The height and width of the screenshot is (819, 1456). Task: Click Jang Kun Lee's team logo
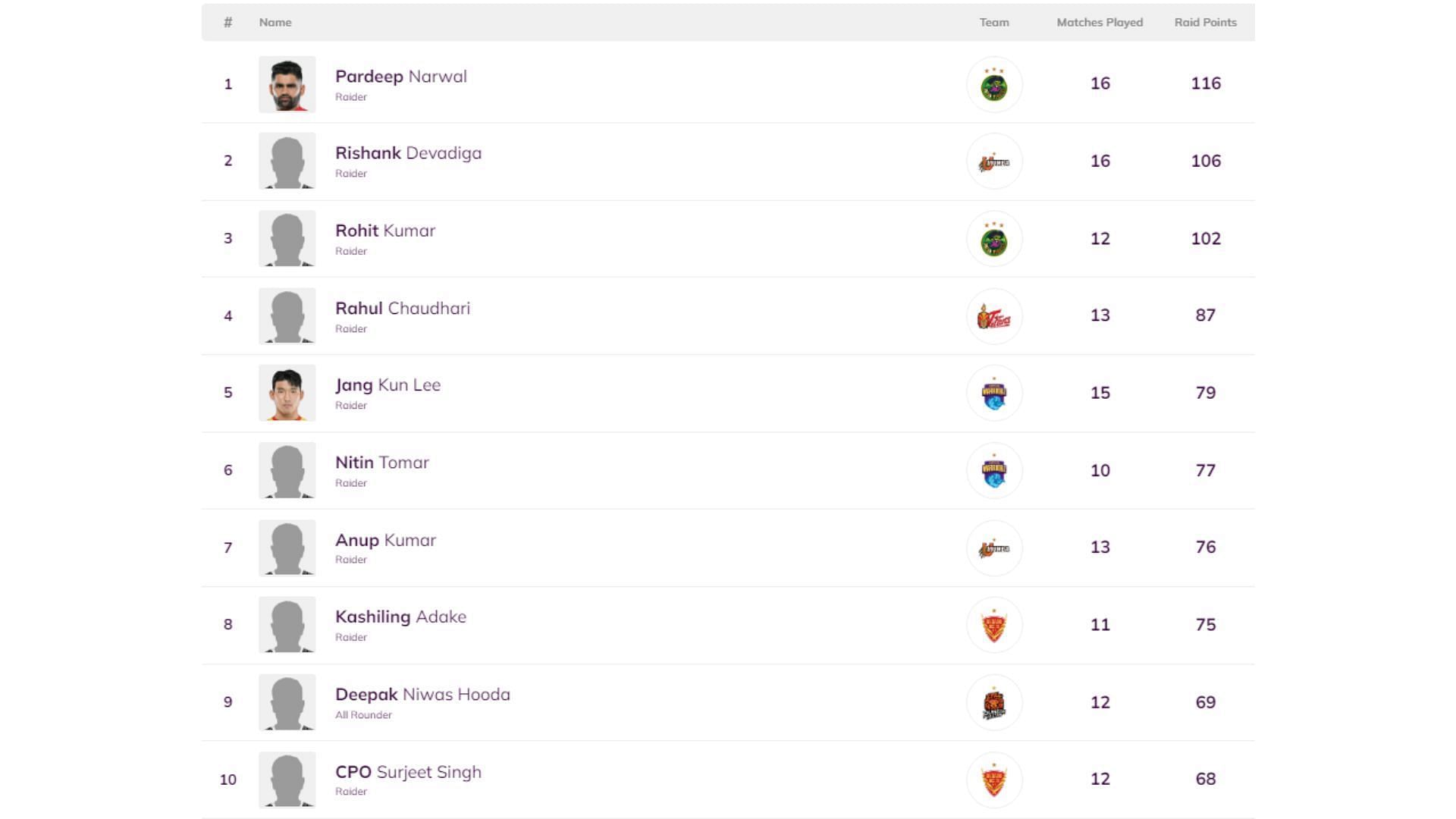point(994,393)
